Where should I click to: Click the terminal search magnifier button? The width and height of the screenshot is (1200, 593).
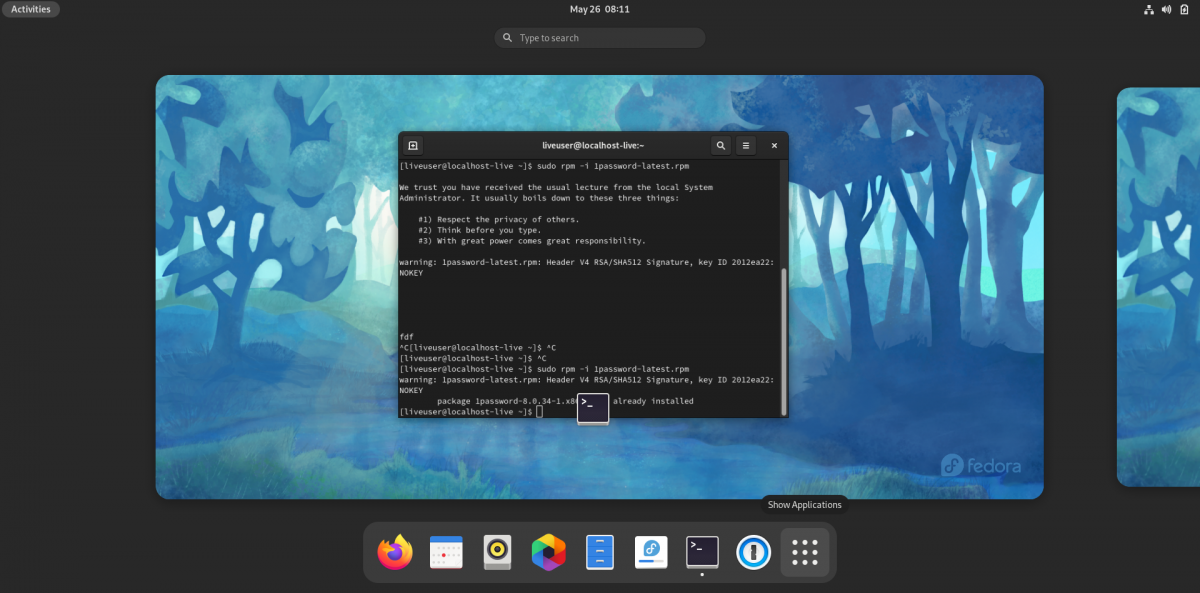[721, 146]
